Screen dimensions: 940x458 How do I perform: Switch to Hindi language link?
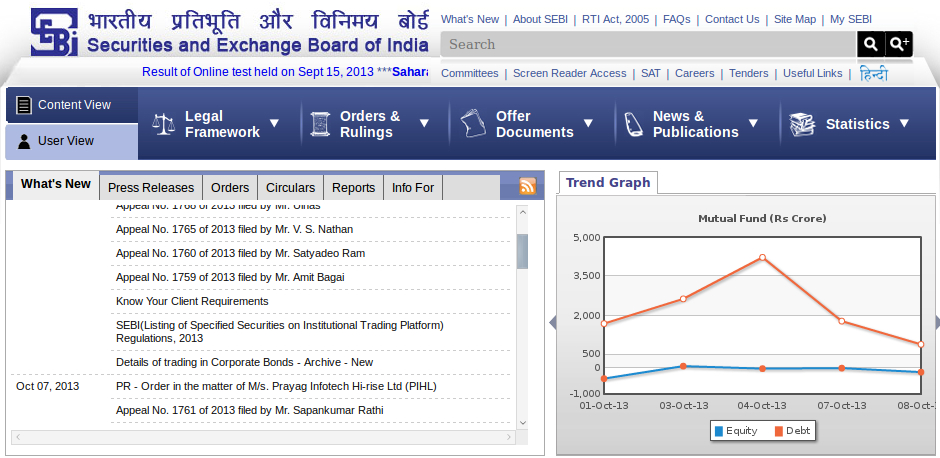[x=873, y=74]
